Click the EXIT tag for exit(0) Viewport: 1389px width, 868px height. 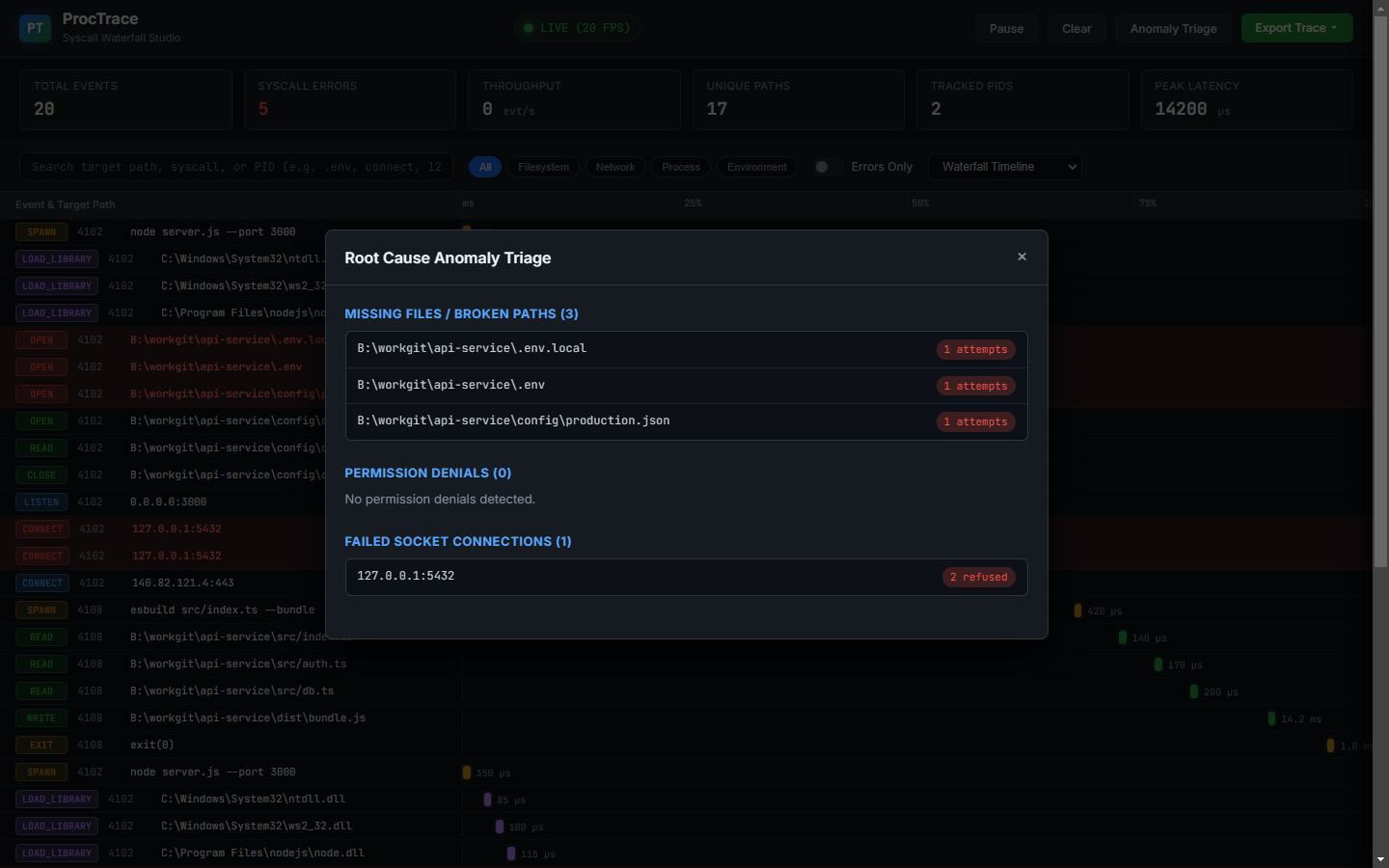[41, 745]
